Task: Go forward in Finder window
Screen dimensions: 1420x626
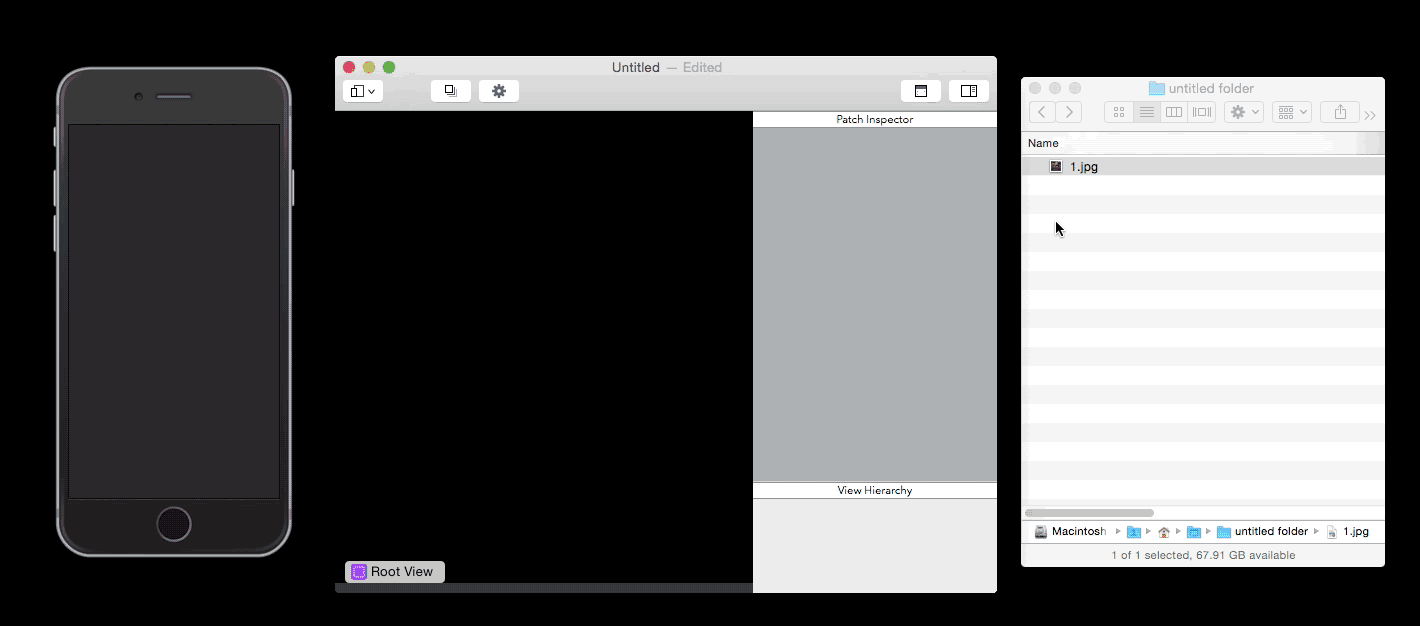Action: coord(1069,112)
